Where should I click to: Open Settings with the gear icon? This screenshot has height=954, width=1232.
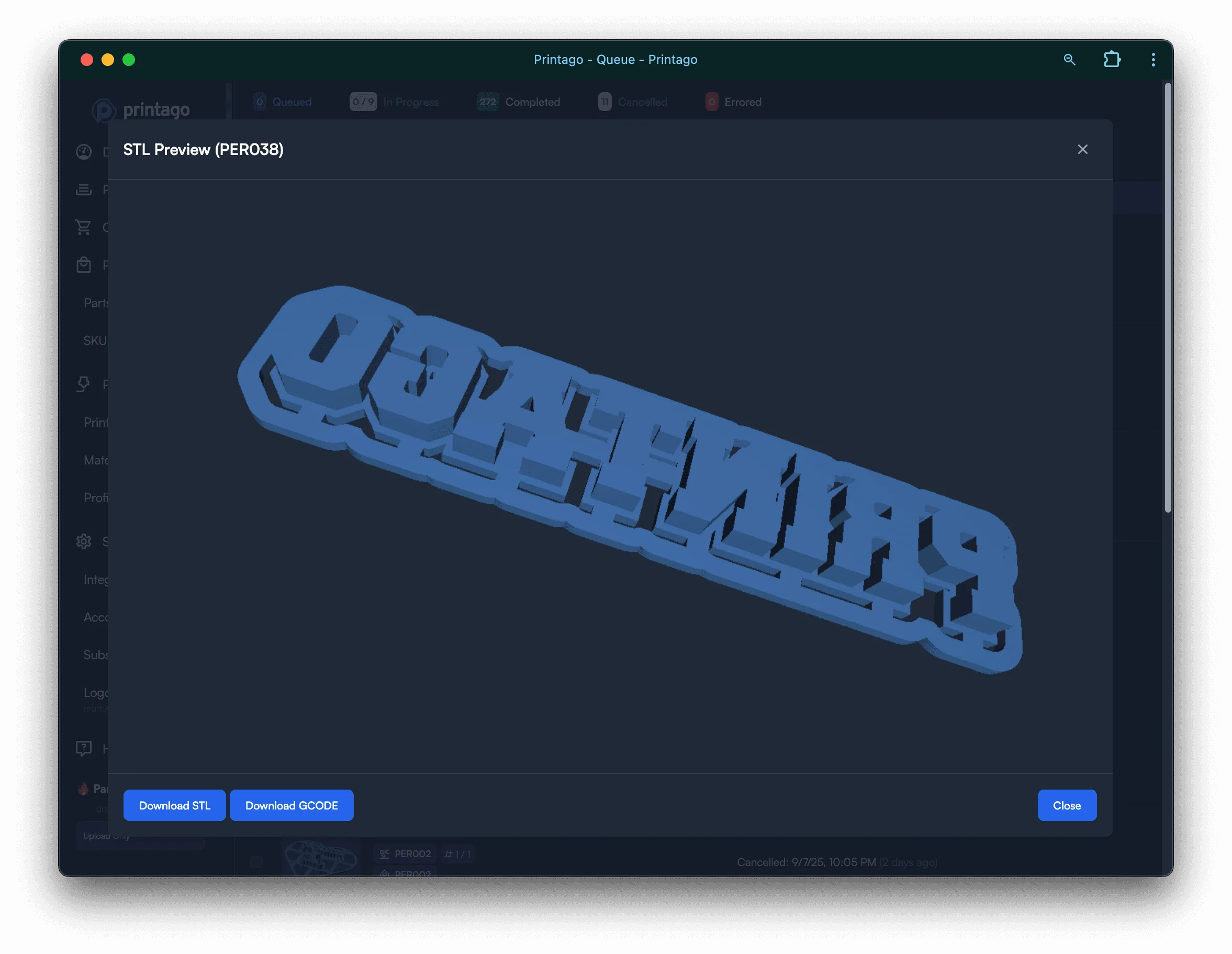(x=84, y=541)
